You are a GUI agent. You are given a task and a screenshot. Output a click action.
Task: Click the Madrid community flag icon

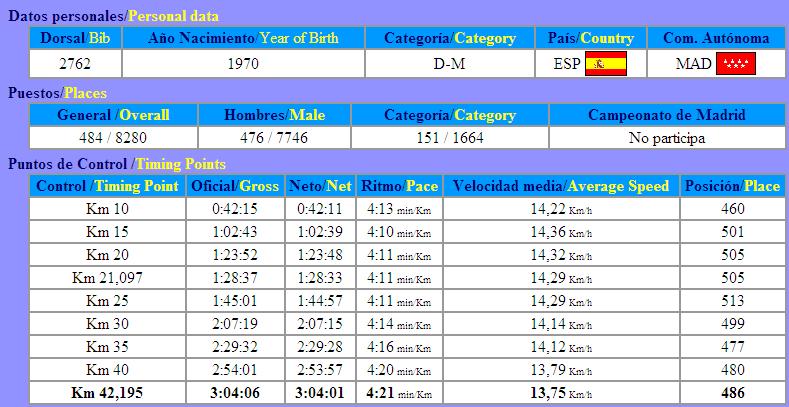(735, 64)
